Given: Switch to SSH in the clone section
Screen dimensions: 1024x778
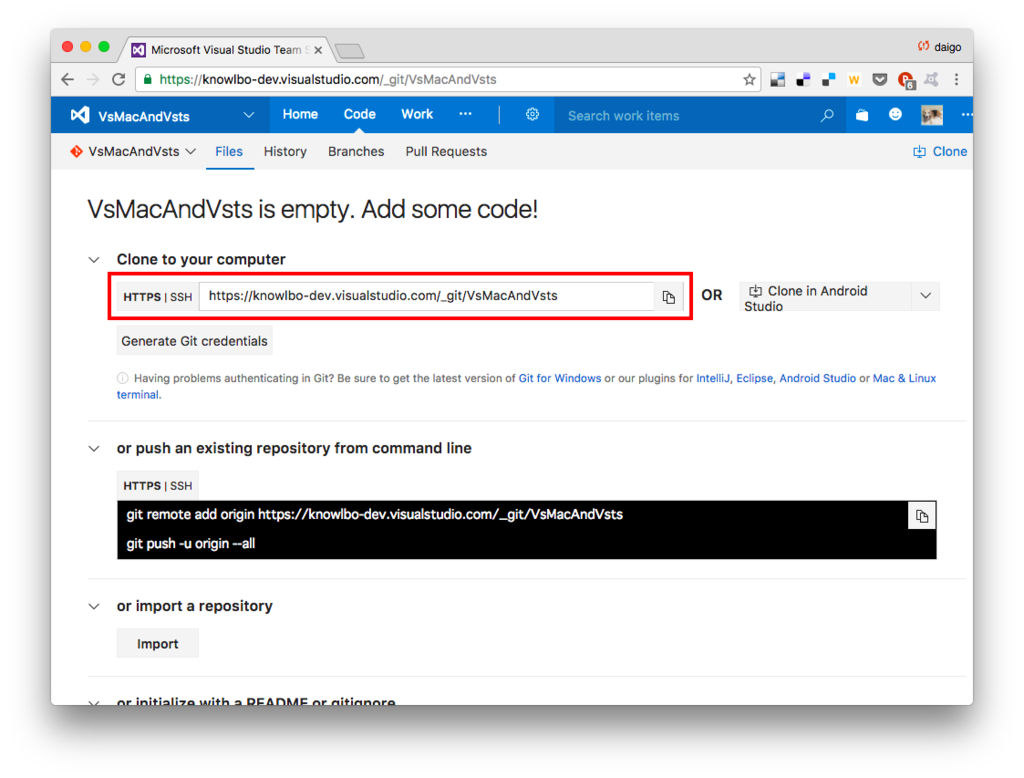Looking at the screenshot, I should tap(181, 297).
